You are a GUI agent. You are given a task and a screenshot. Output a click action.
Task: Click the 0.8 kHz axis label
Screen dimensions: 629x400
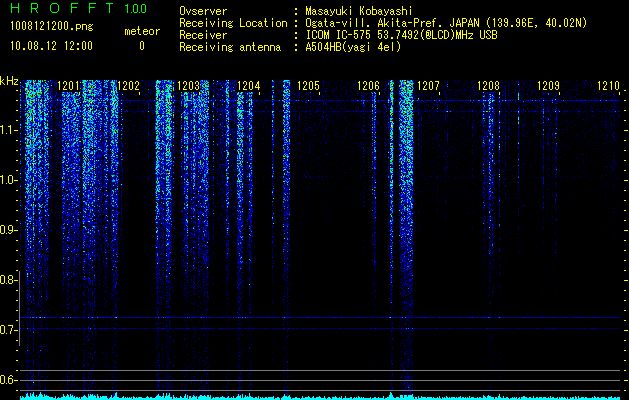click(7, 280)
